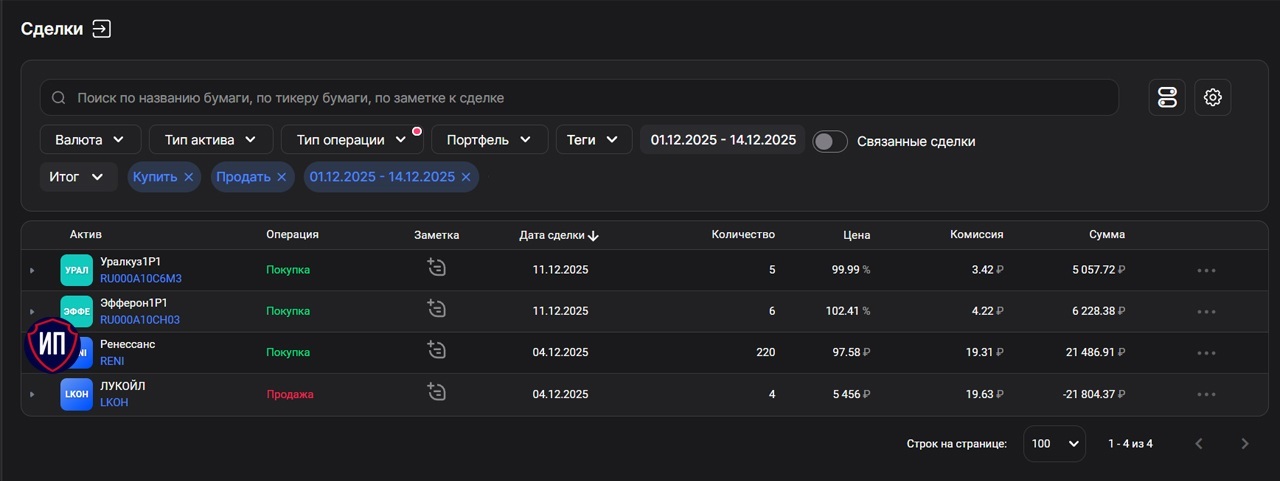Remove the Купить filter chip
Image resolution: width=1280 pixels, height=481 pixels.
point(188,177)
